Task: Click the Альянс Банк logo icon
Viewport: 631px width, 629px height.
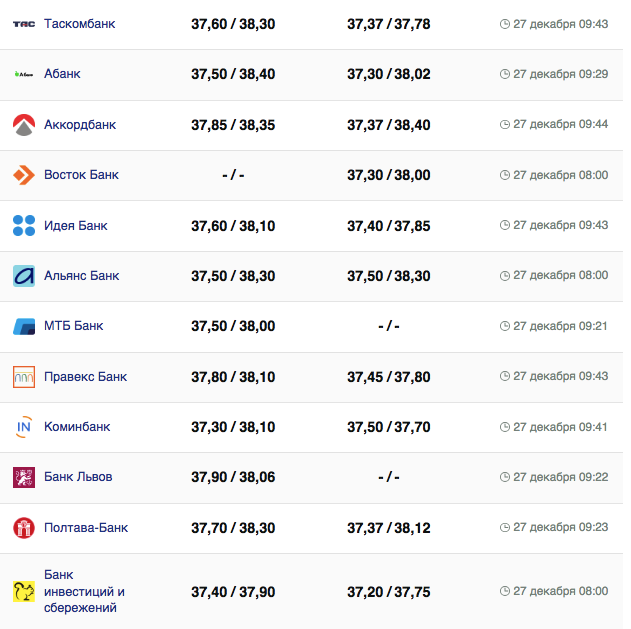Action: 24,276
